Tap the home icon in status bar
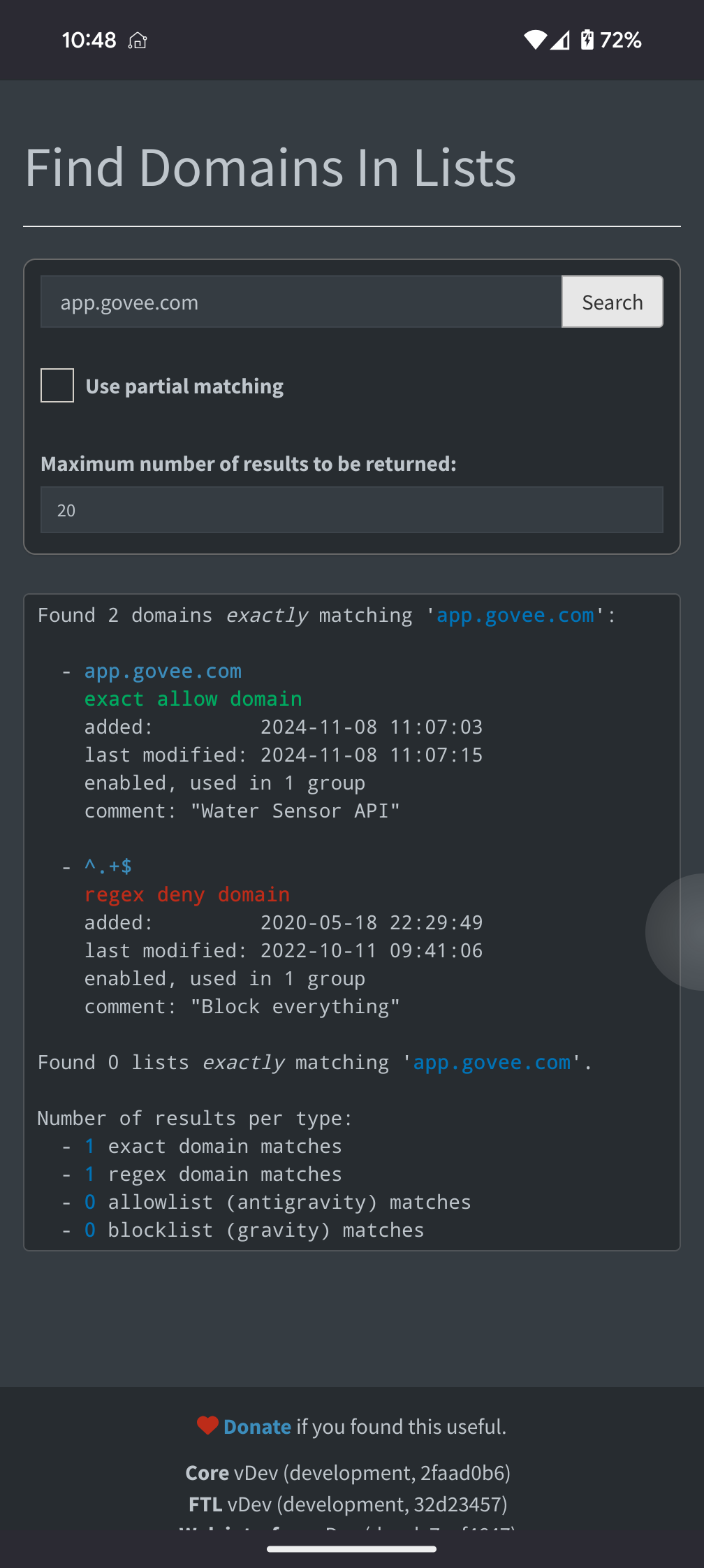The width and height of the screenshot is (704, 1568). tap(138, 41)
